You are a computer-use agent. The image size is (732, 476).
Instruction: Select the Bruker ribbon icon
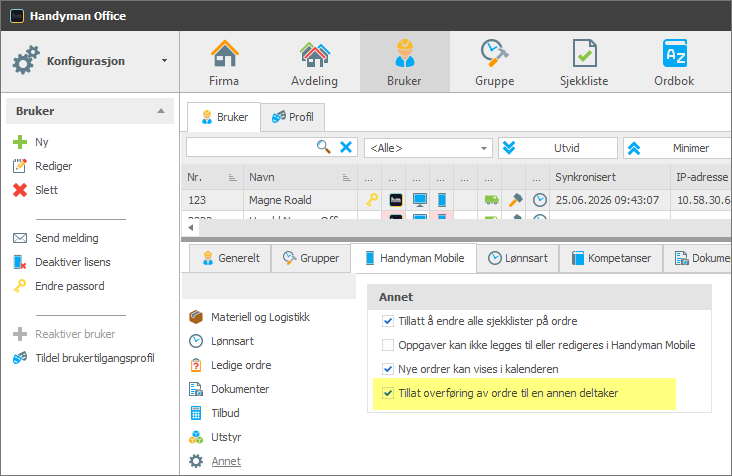(x=404, y=63)
